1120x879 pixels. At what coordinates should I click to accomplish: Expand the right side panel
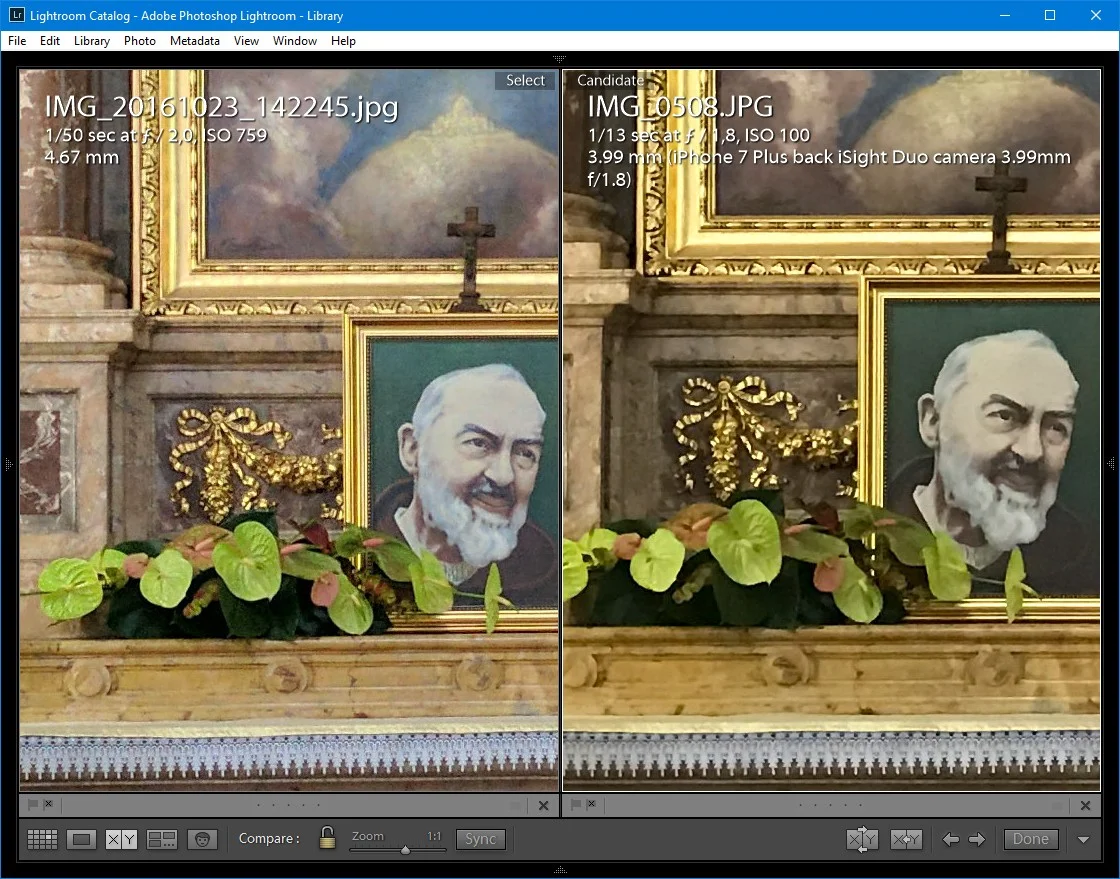(x=1111, y=464)
